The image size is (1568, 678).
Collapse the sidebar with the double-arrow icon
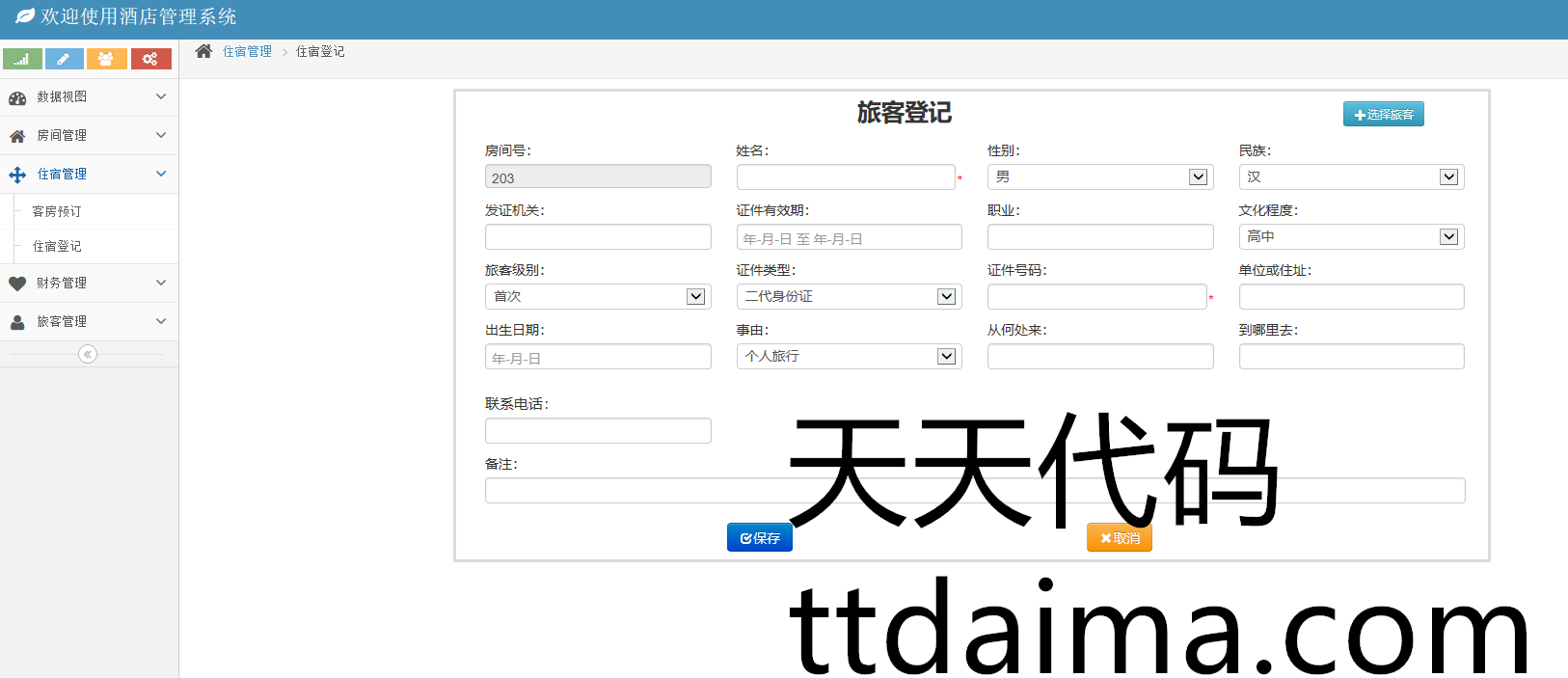pyautogui.click(x=88, y=354)
